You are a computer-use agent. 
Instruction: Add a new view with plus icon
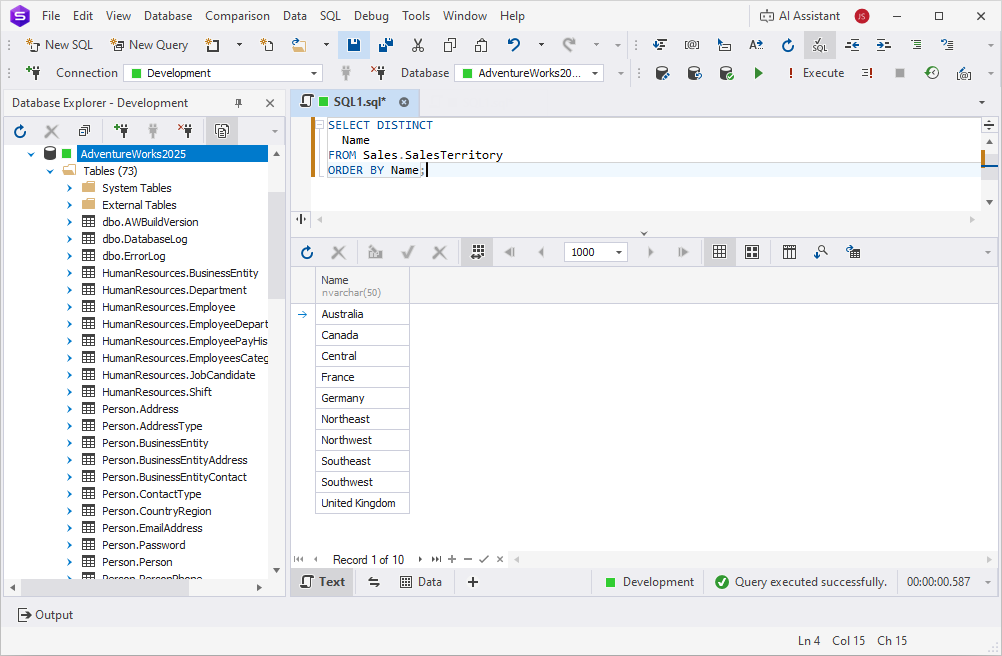473,582
